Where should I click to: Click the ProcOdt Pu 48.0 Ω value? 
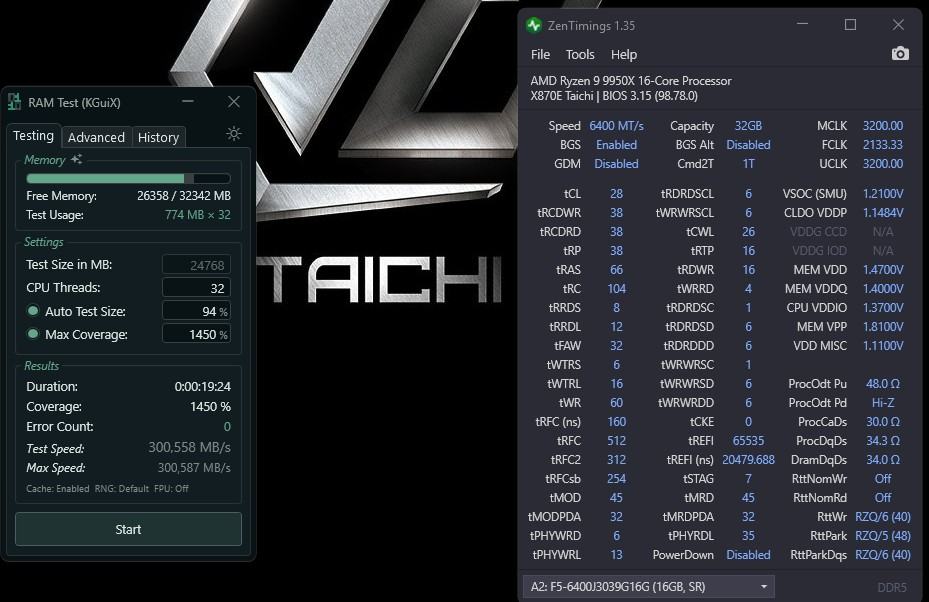coord(883,383)
